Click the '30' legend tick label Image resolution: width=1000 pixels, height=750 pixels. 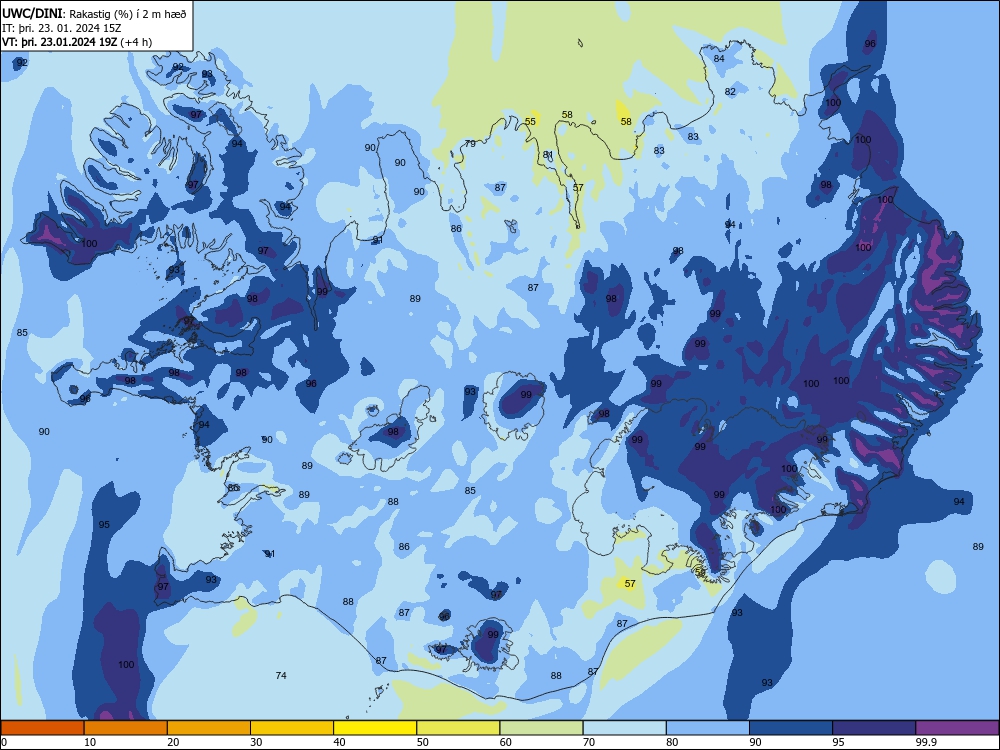[x=256, y=742]
